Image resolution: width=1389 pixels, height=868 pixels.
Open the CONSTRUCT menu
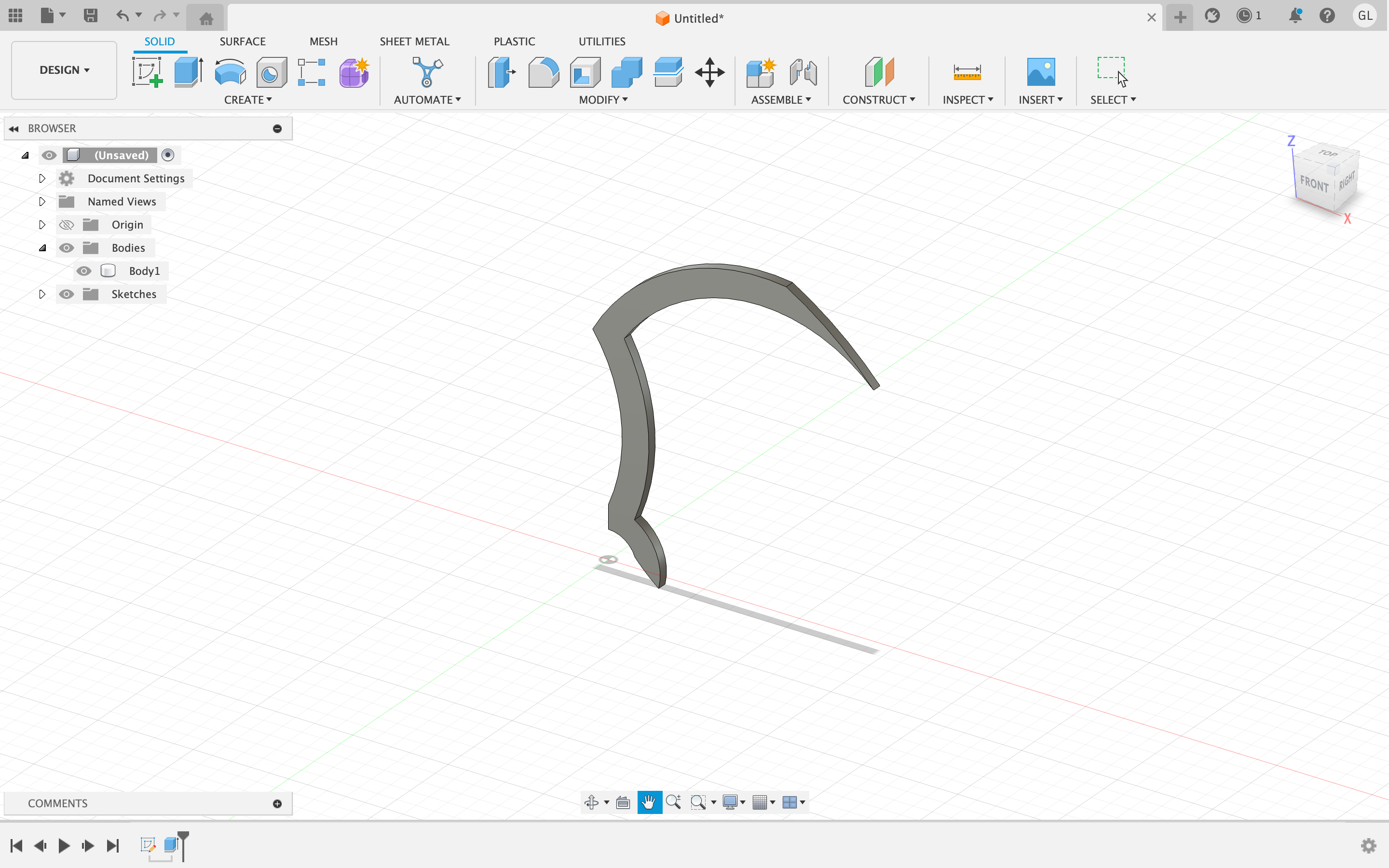click(878, 100)
